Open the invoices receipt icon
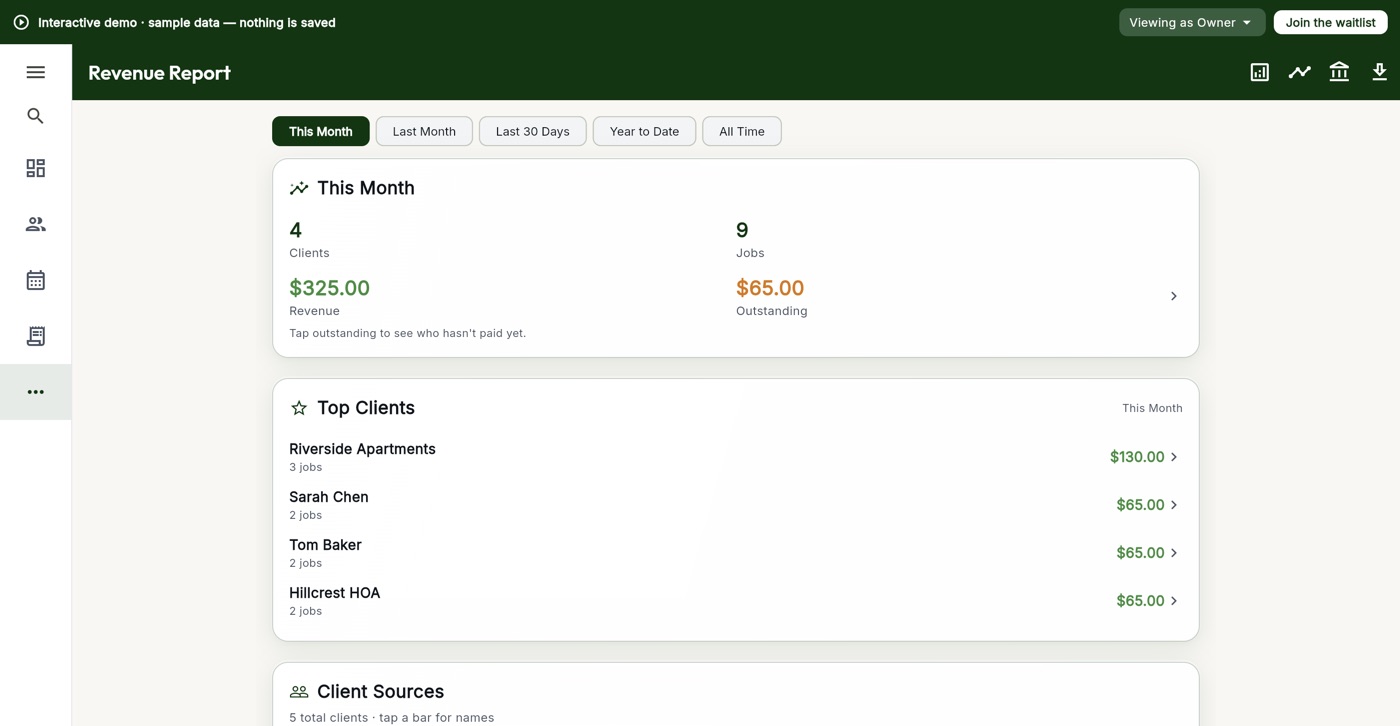The height and width of the screenshot is (726, 1400). coord(35,336)
